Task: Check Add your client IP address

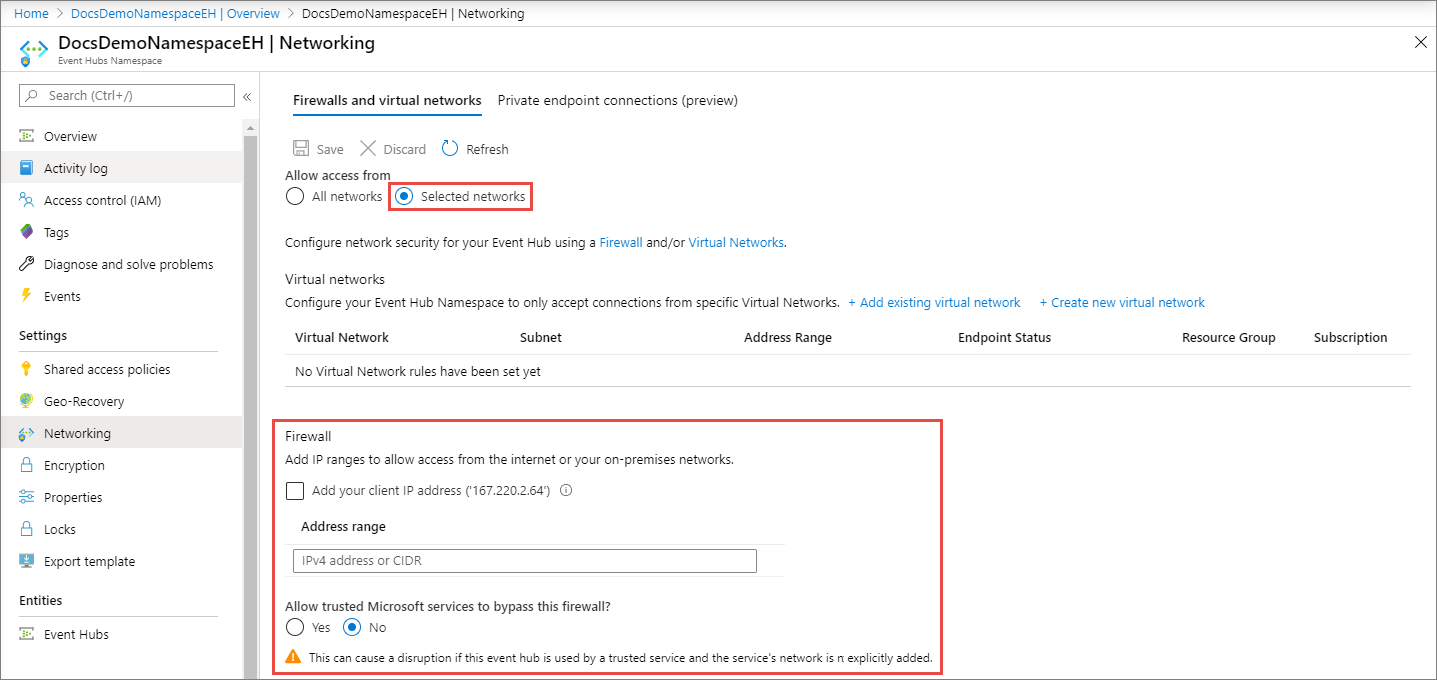Action: [x=295, y=491]
